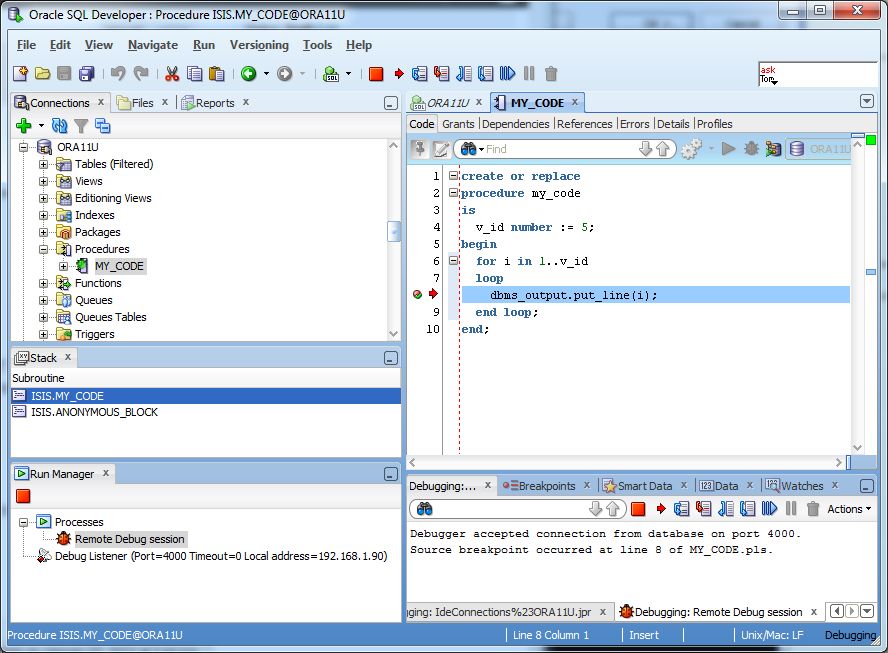The width and height of the screenshot is (888, 653).
Task: Select ISIS.ANONYMOUS_BLOCK in the Stack
Action: 206,412
